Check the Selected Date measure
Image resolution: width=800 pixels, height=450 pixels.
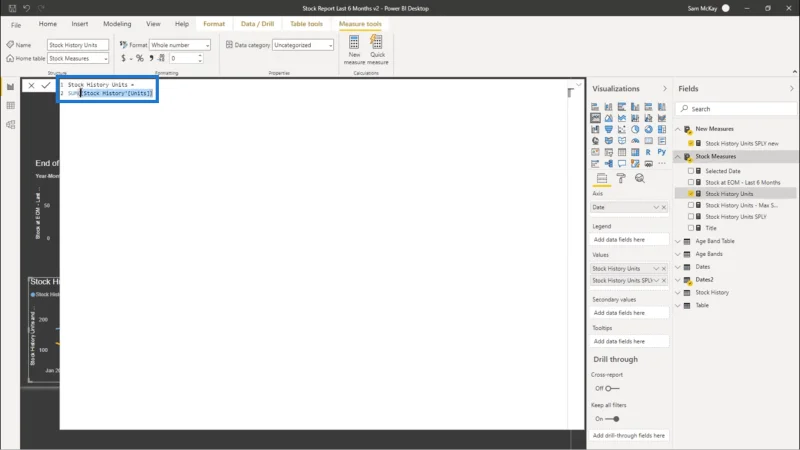pos(691,171)
